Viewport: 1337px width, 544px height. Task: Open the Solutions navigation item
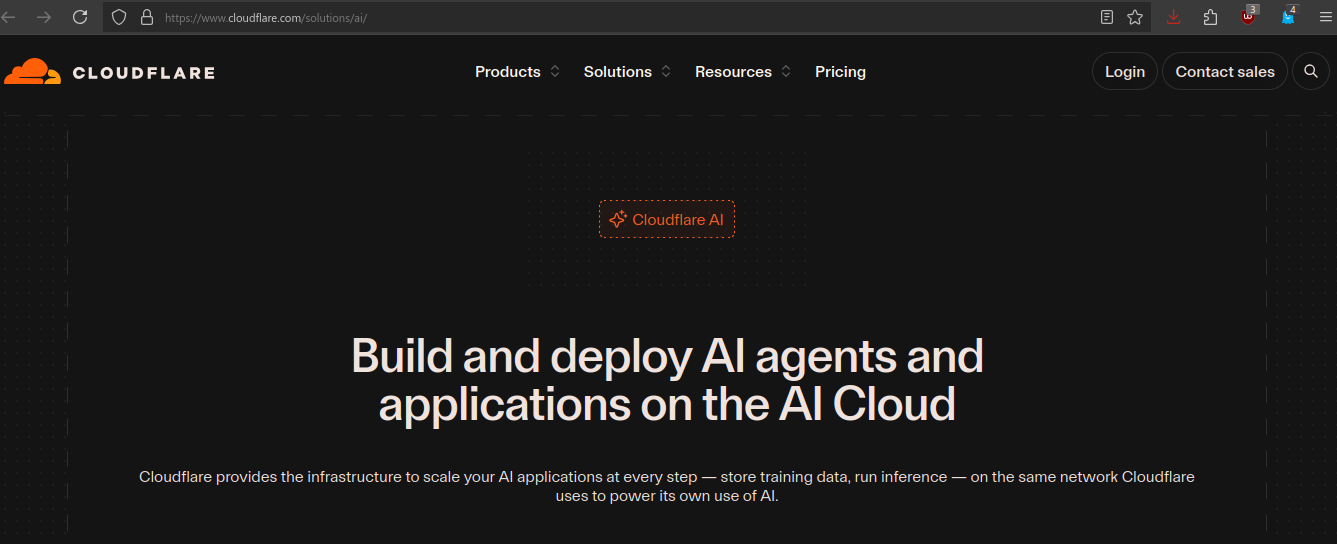pos(618,72)
